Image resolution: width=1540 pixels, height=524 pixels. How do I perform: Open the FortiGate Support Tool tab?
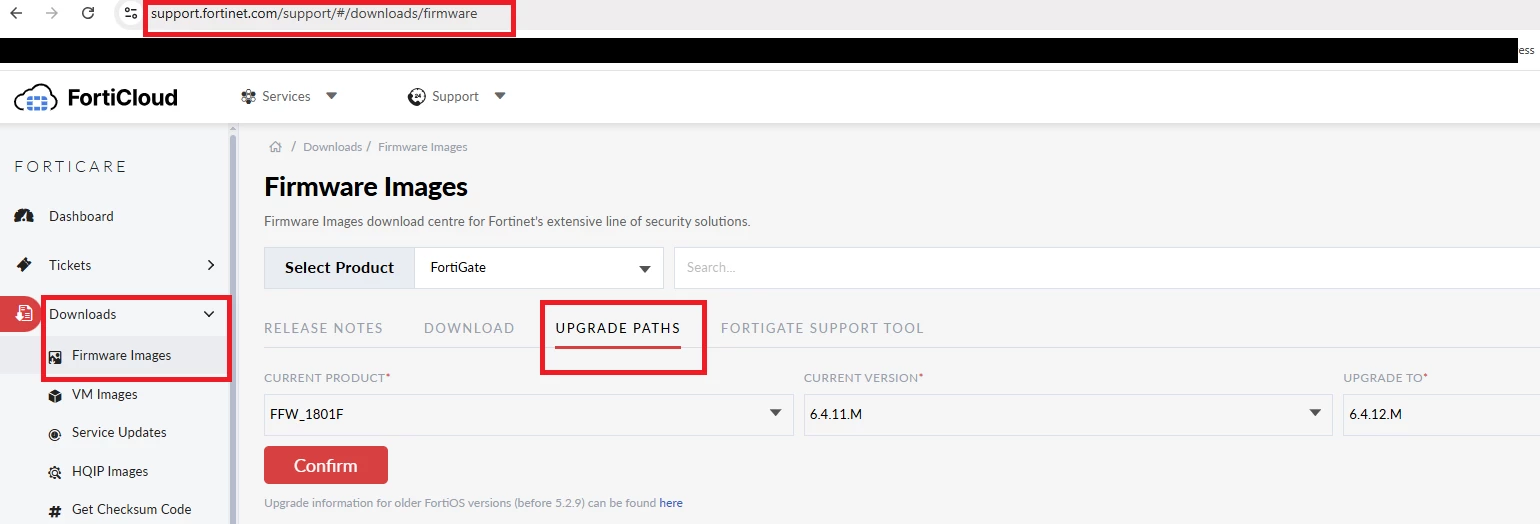click(x=822, y=328)
